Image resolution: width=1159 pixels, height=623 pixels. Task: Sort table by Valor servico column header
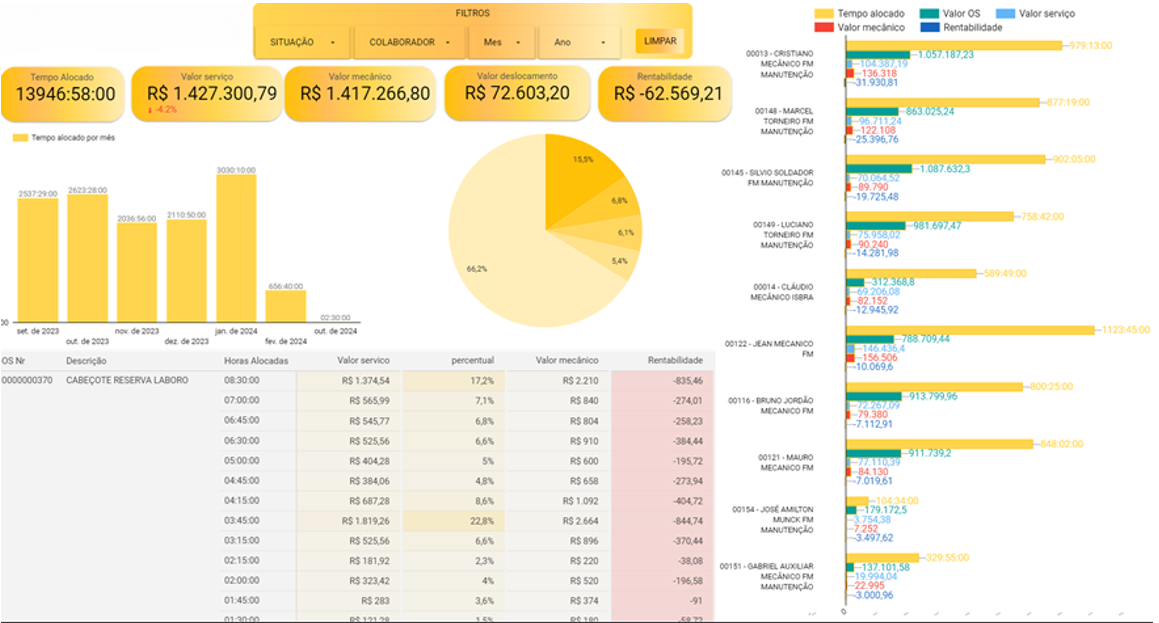coord(363,360)
